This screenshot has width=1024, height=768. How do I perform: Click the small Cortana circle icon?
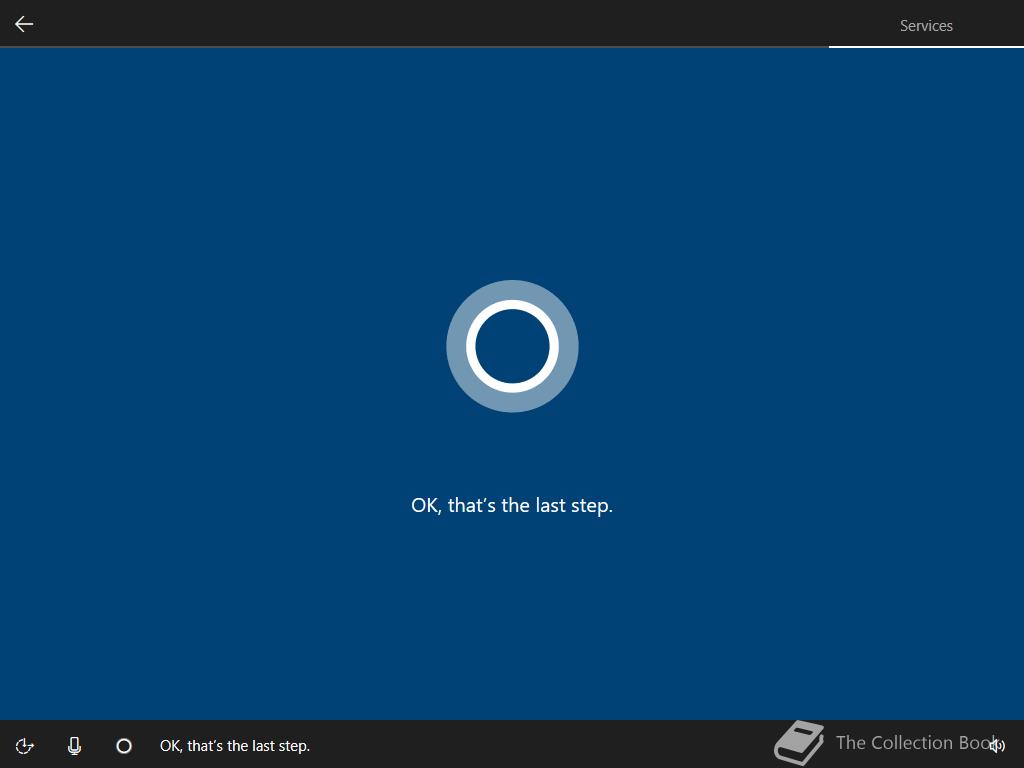click(124, 746)
